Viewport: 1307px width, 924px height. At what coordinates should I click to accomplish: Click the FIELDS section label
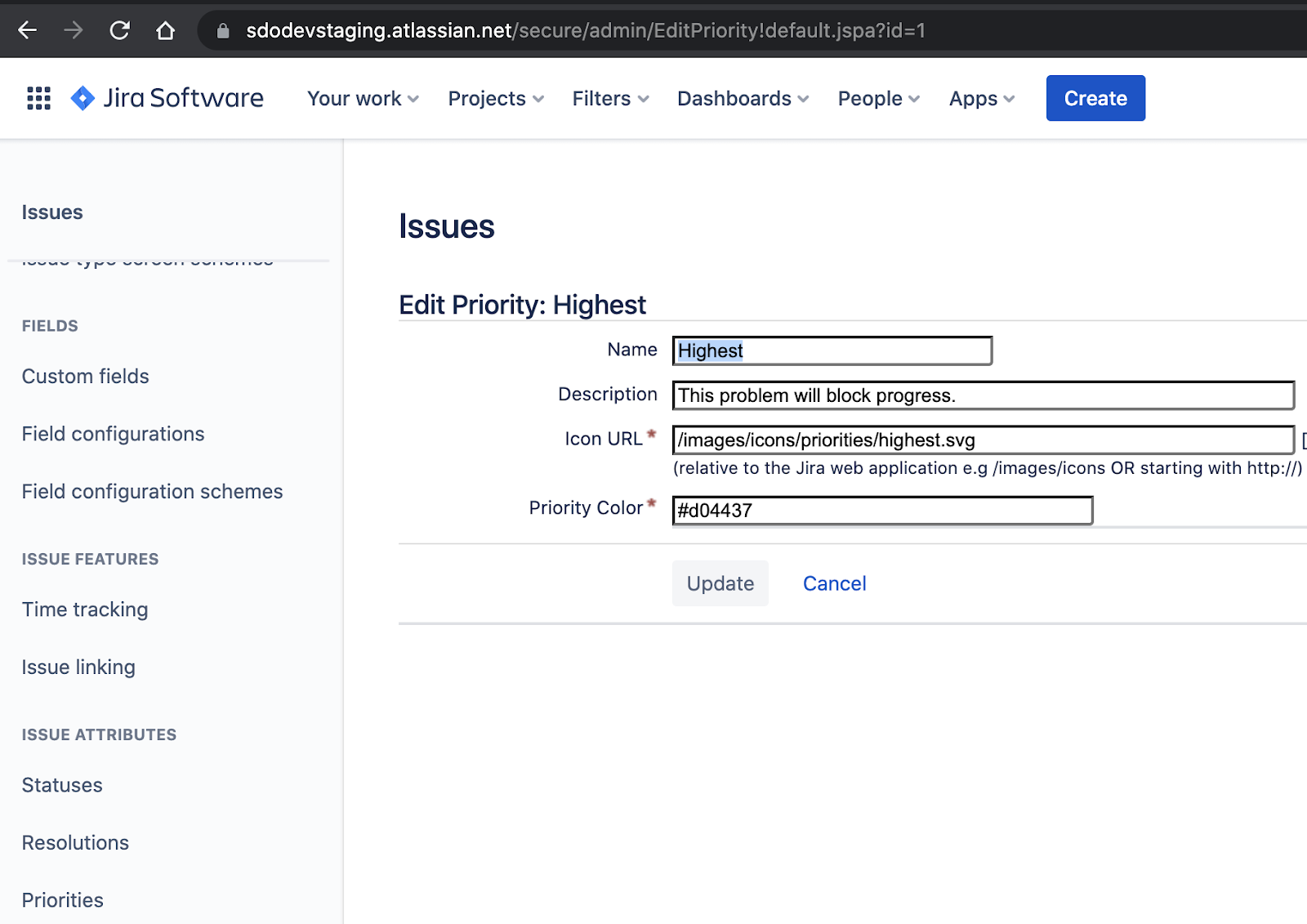50,326
